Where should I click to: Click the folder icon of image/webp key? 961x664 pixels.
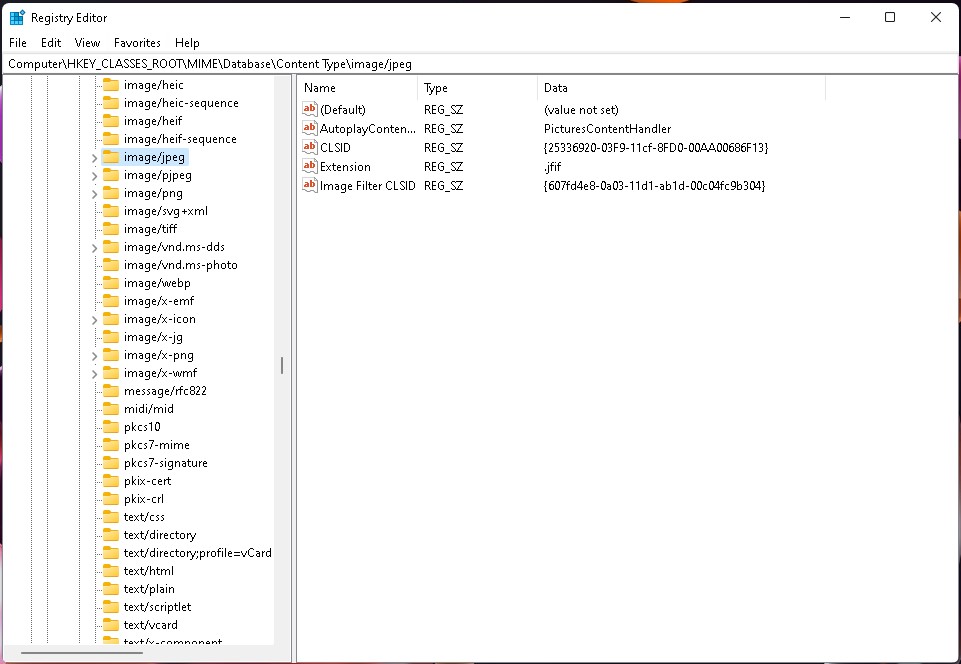click(x=111, y=283)
